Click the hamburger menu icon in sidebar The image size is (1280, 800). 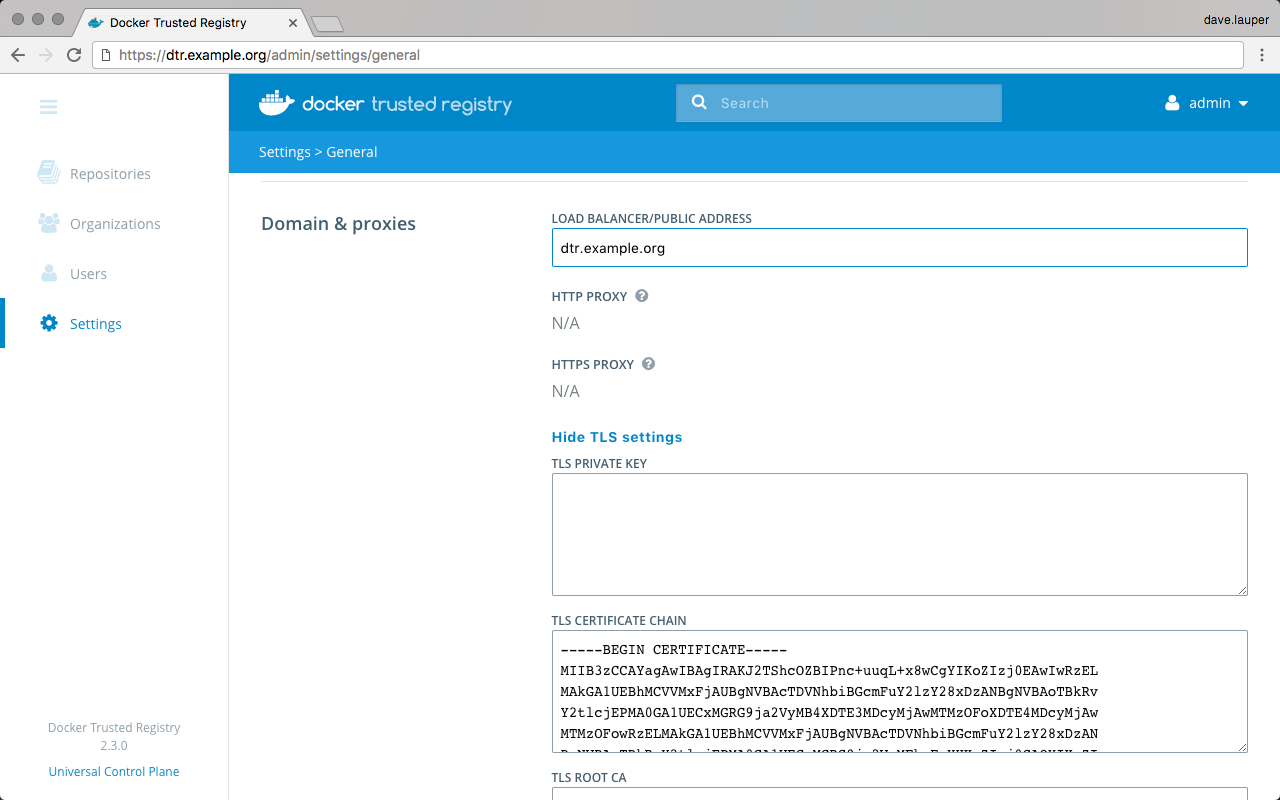pos(48,107)
